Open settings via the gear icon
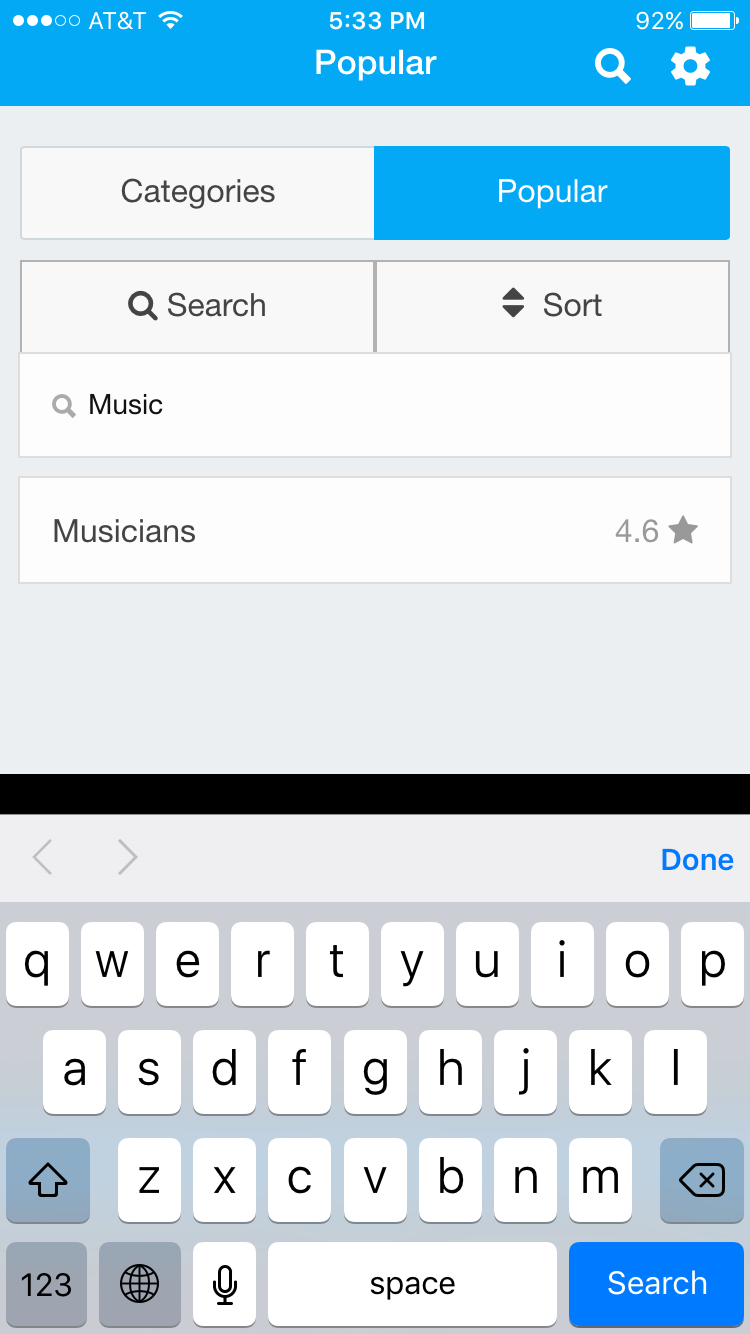 (x=690, y=67)
